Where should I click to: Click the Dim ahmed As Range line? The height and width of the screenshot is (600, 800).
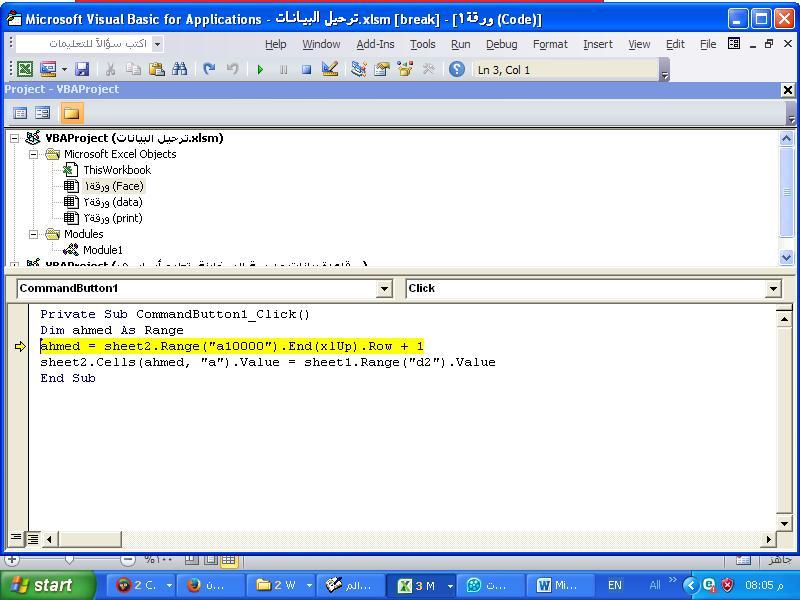coord(112,331)
